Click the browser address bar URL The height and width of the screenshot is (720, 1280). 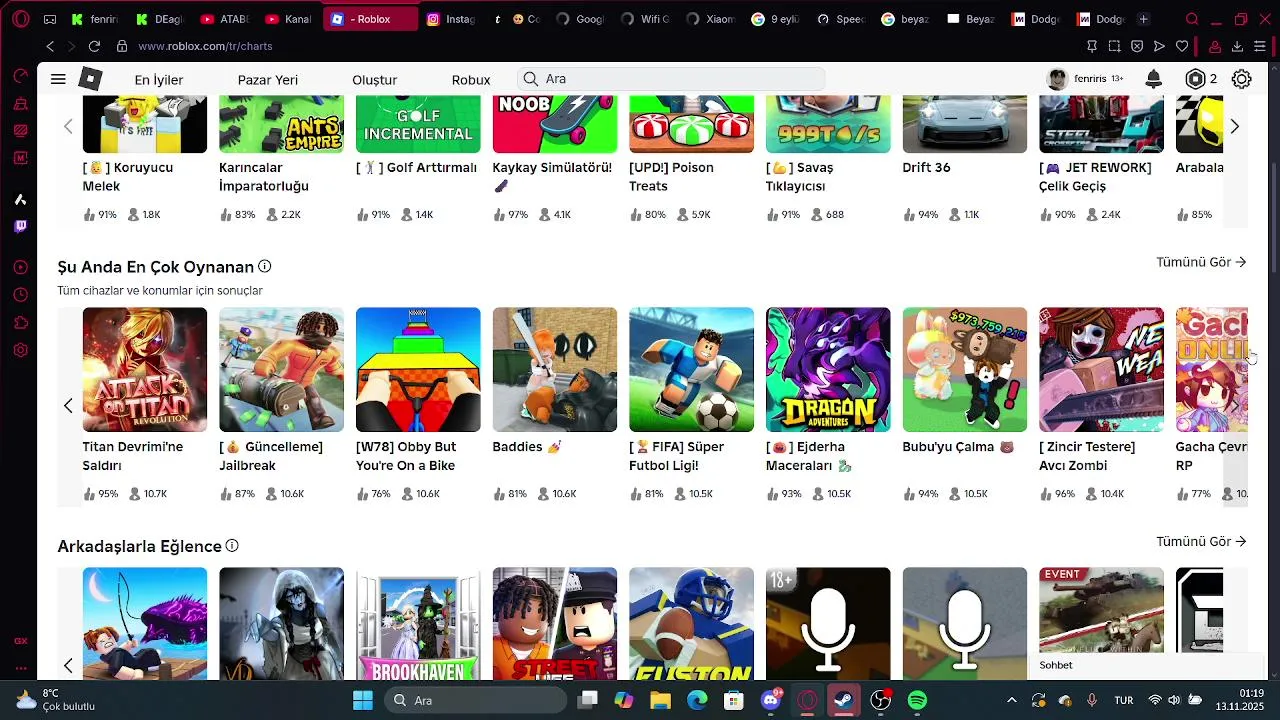[x=205, y=46]
